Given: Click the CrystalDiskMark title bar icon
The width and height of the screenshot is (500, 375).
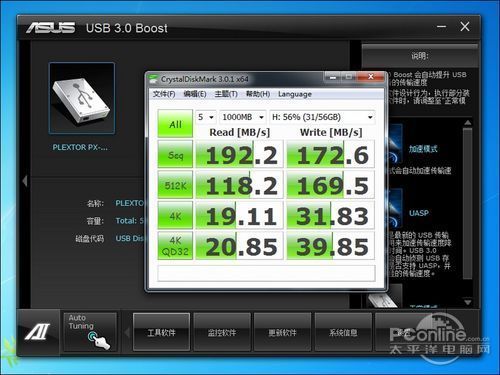Looking at the screenshot, I should (153, 79).
